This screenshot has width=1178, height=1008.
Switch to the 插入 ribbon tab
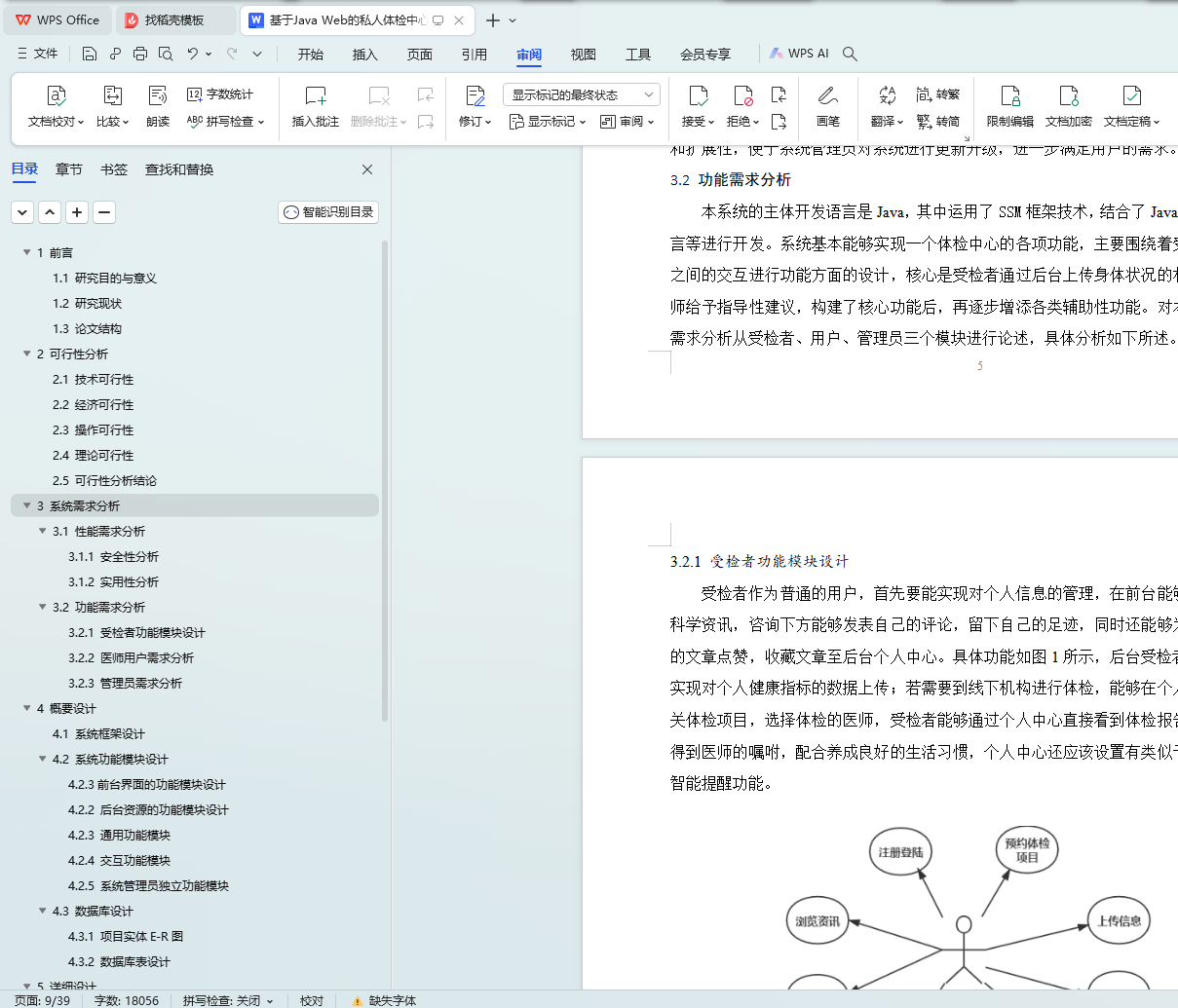coord(365,55)
